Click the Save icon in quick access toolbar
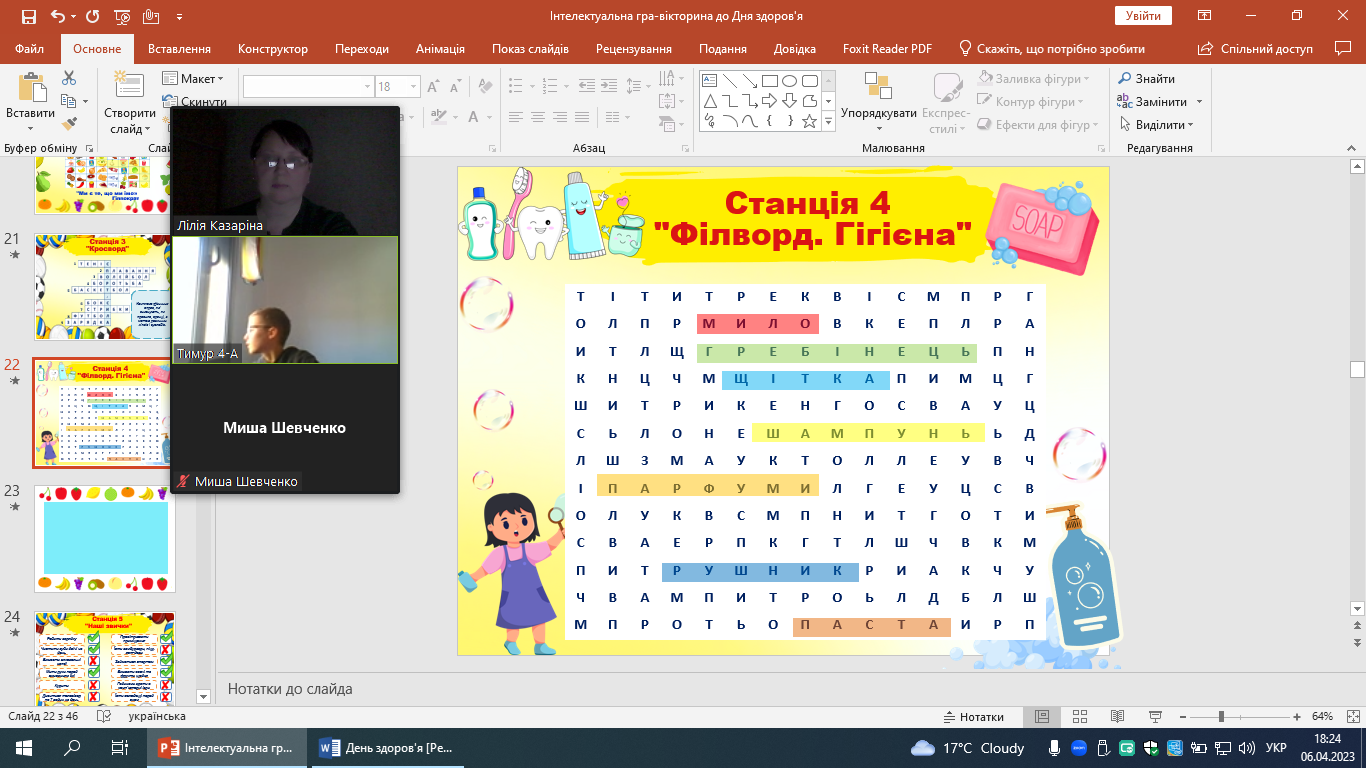The height and width of the screenshot is (768, 1366). tap(28, 16)
